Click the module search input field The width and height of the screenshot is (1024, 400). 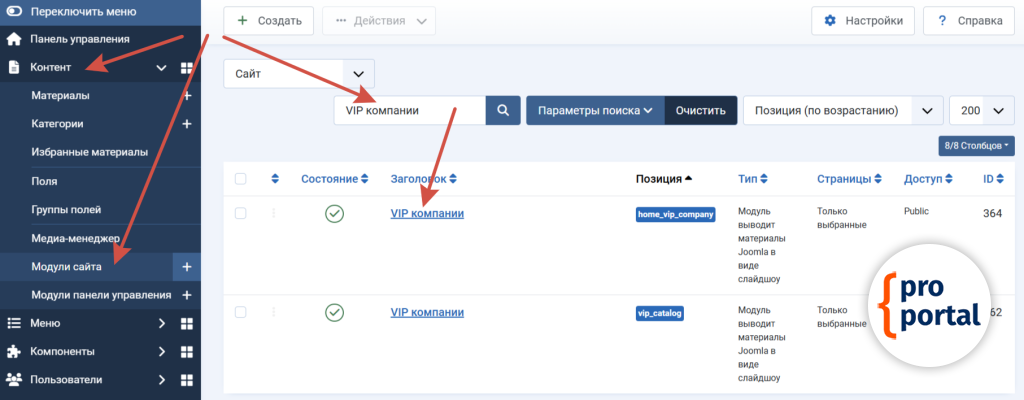pyautogui.click(x=409, y=111)
